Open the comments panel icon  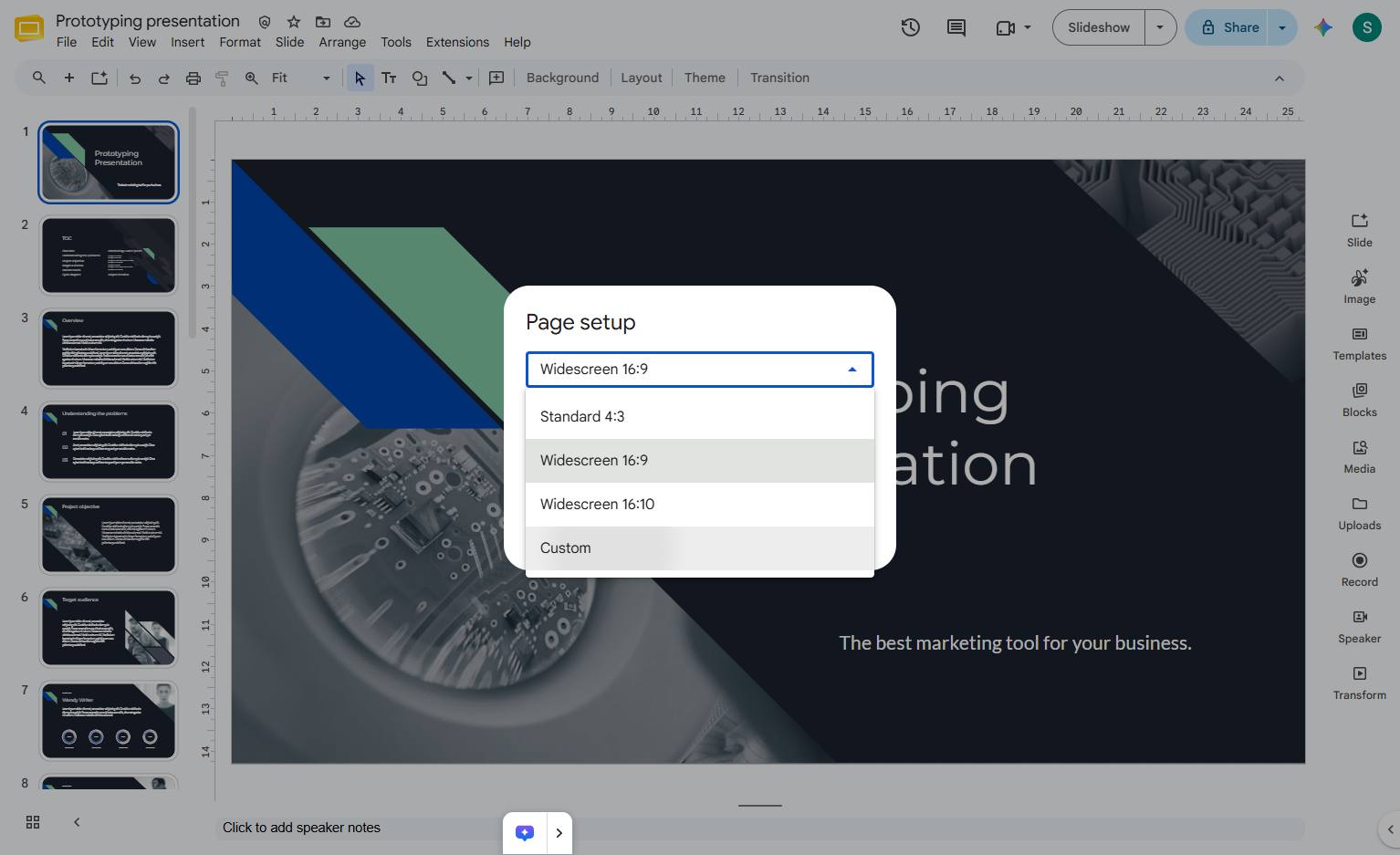(x=956, y=27)
